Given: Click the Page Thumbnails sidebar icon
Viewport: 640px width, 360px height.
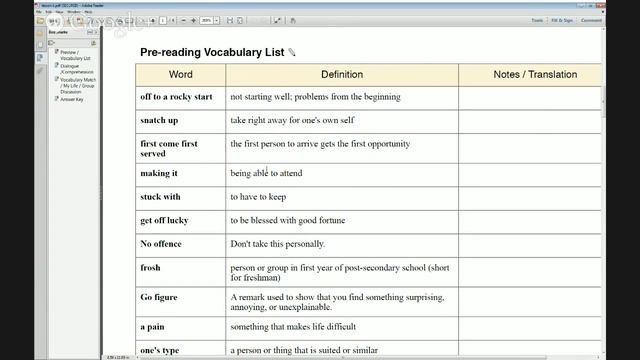Looking at the screenshot, I should click(40, 44).
